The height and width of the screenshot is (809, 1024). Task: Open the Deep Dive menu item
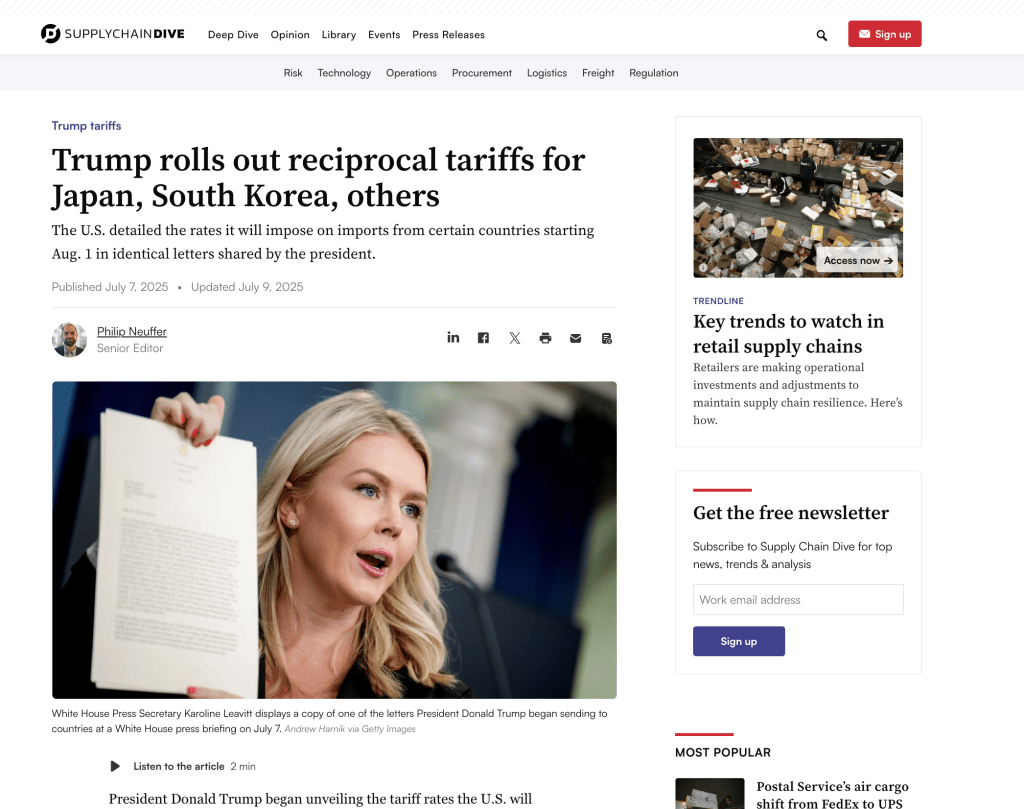tap(233, 35)
